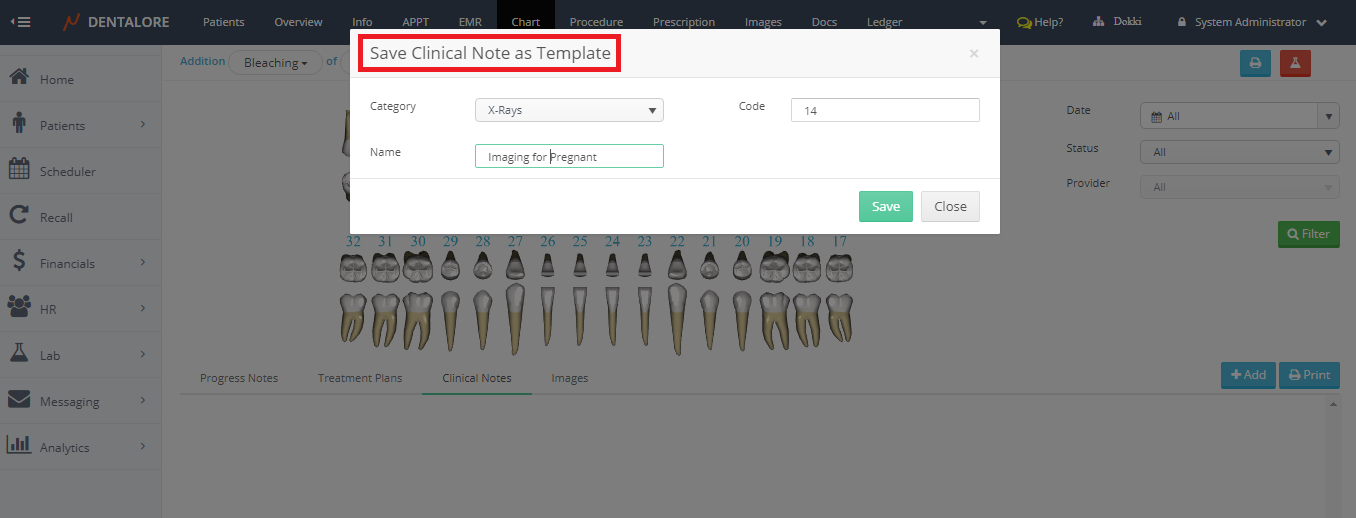Click the Close button in dialog
Screen dimensions: 1356x518
(950, 206)
